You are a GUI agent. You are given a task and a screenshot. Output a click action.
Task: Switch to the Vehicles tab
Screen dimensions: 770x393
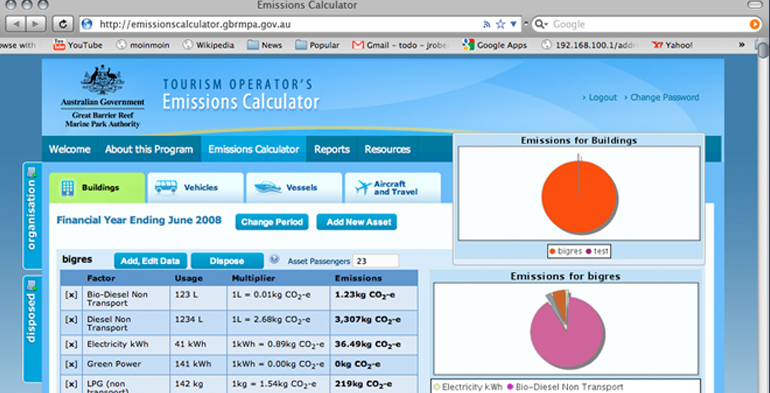click(x=195, y=188)
